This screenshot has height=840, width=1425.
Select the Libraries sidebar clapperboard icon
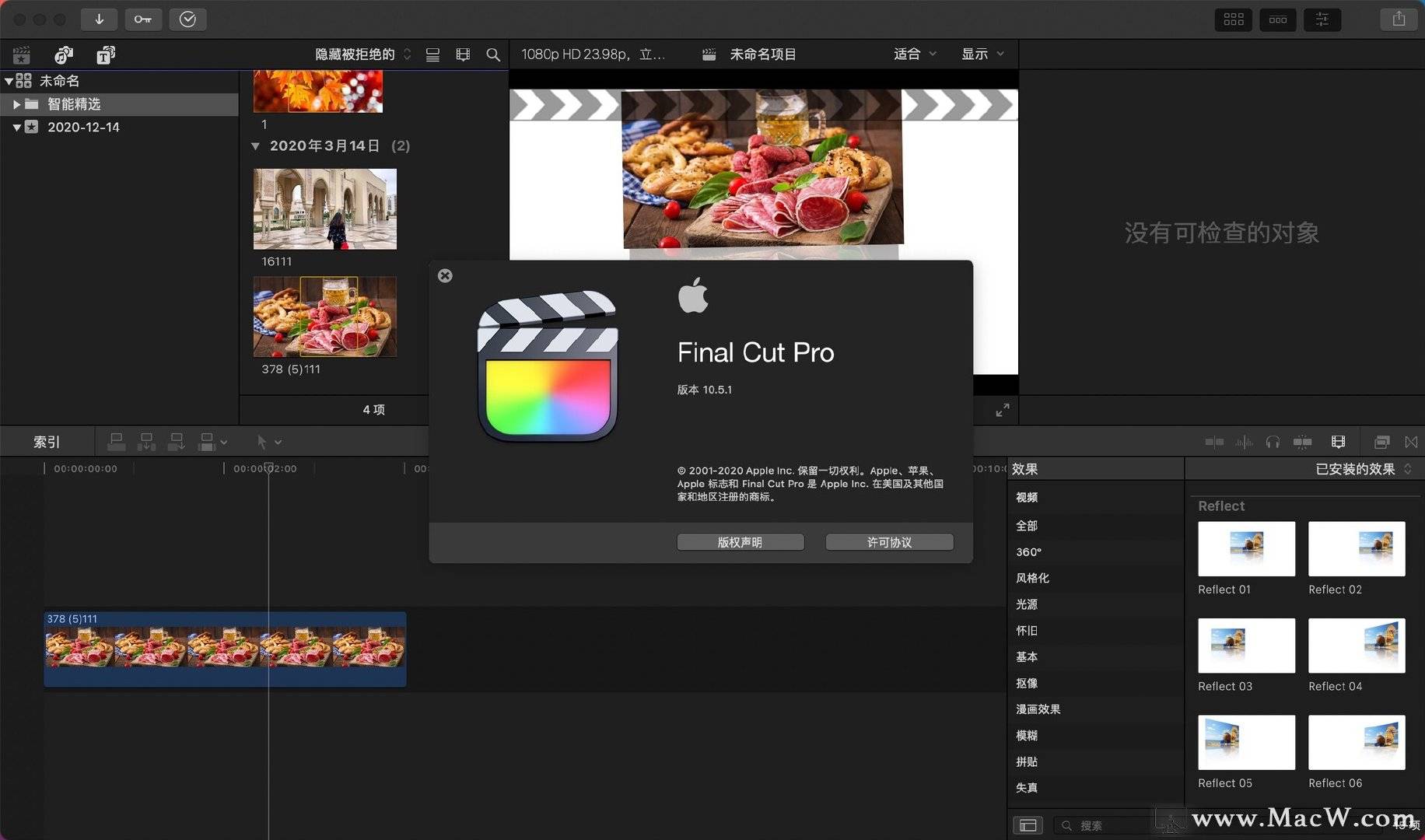point(20,54)
